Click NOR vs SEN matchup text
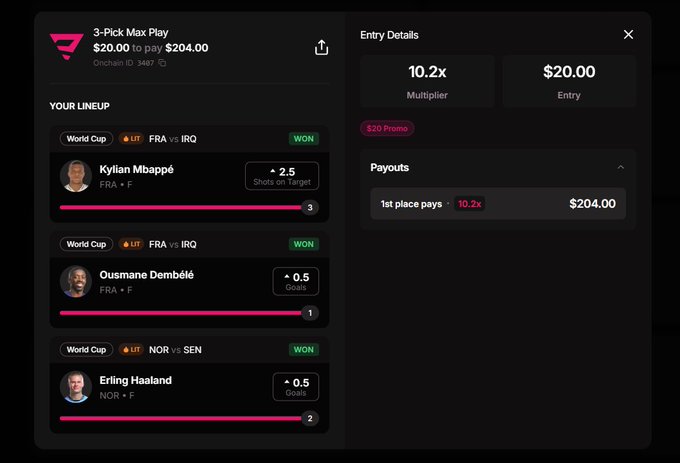 (x=175, y=350)
